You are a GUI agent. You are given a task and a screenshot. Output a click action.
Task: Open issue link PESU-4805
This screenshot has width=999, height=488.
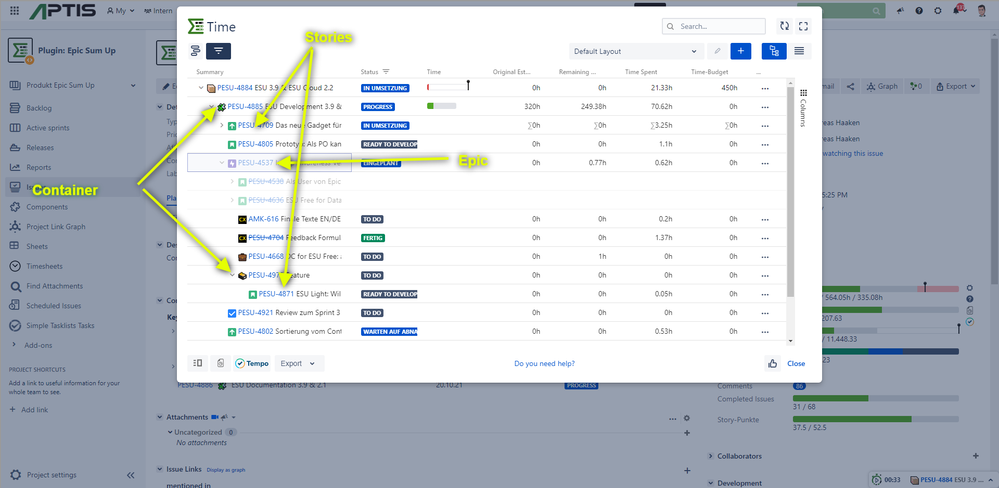point(255,144)
